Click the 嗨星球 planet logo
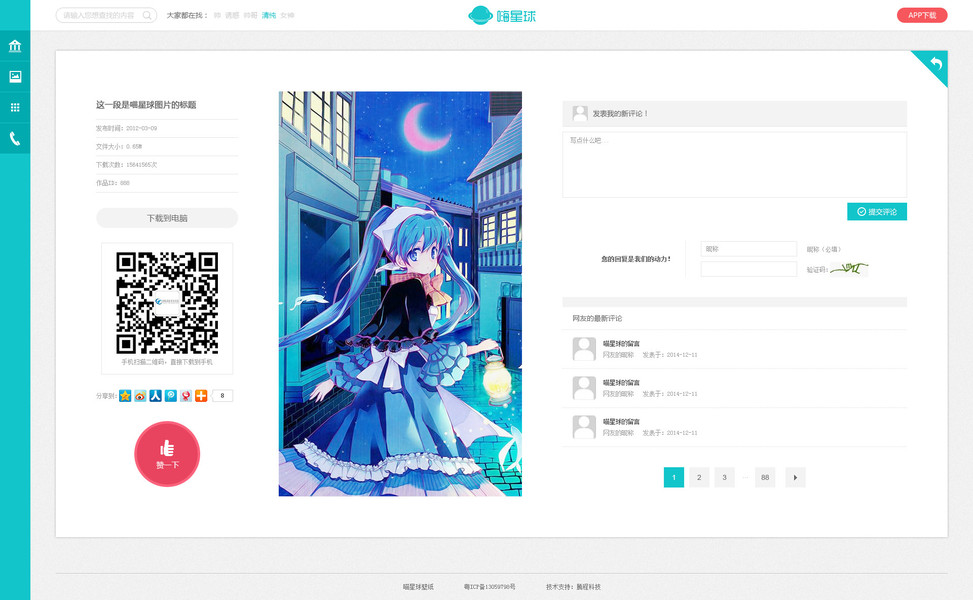Screen dimensions: 973x600 point(501,15)
